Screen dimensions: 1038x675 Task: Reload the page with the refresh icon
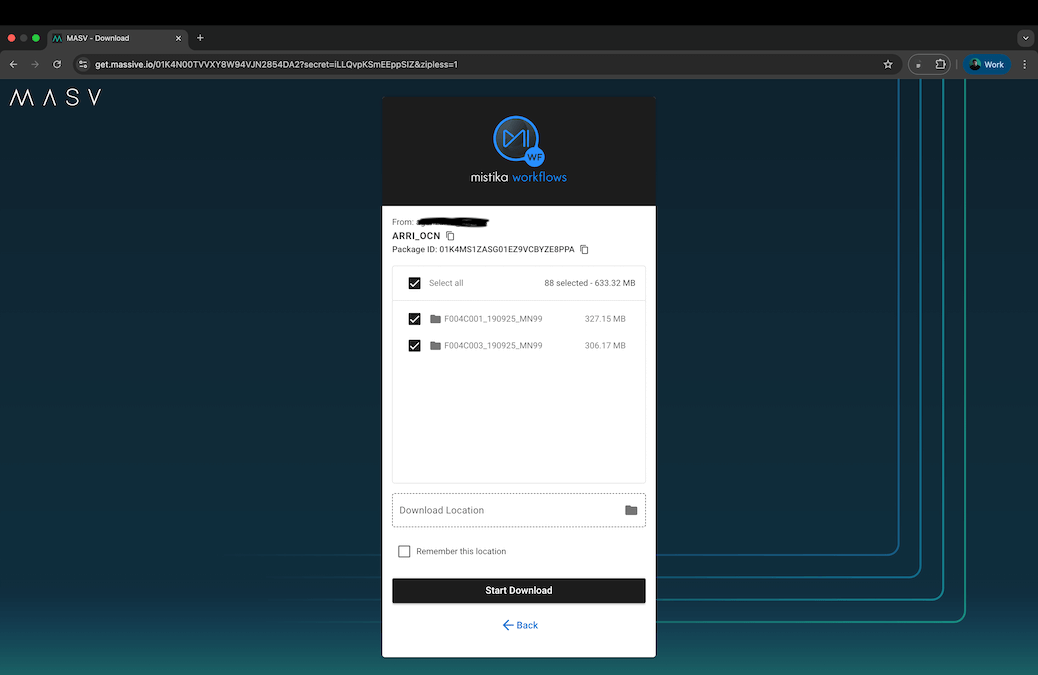57,63
